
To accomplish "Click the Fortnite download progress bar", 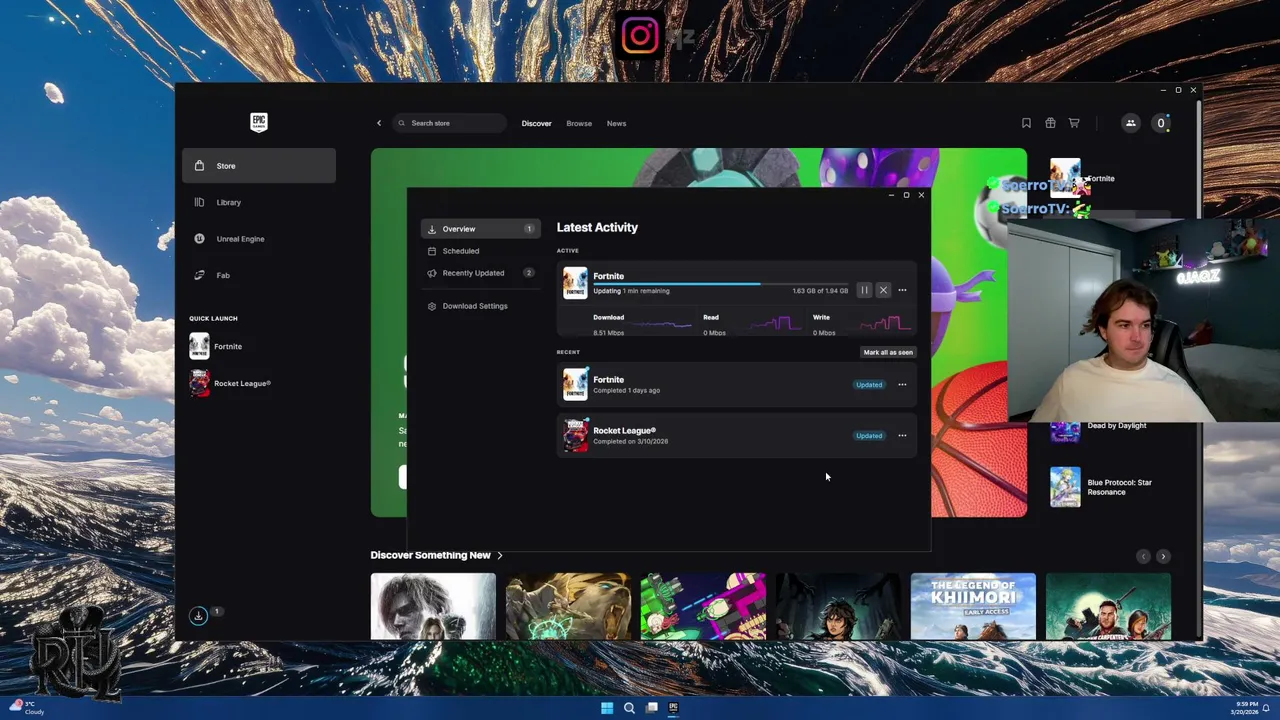I will point(720,284).
